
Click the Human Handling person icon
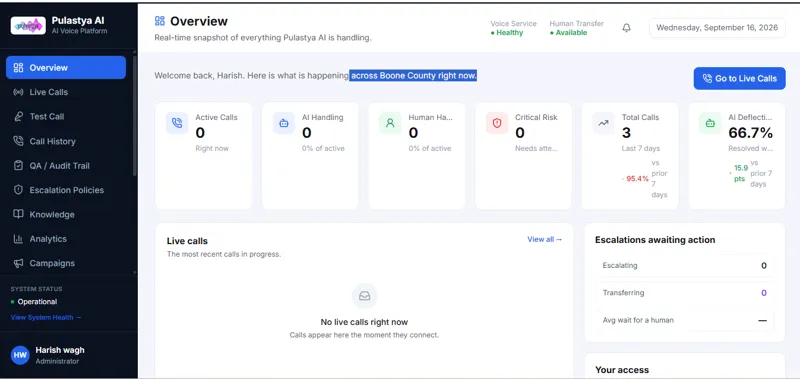390,123
